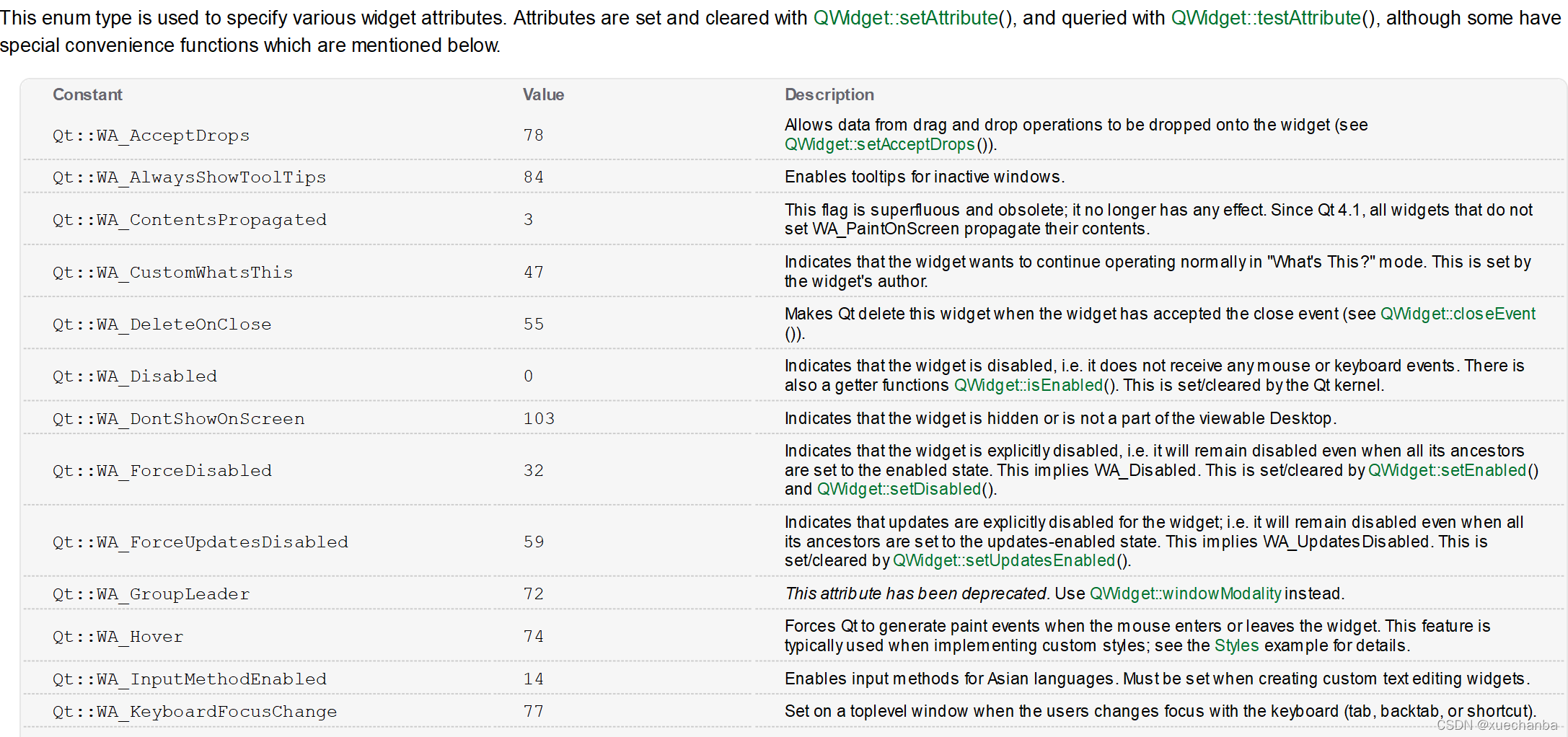Select the Qt::WA_InputMethodEnabled constant
The height and width of the screenshot is (737, 1568).
pyautogui.click(x=189, y=679)
